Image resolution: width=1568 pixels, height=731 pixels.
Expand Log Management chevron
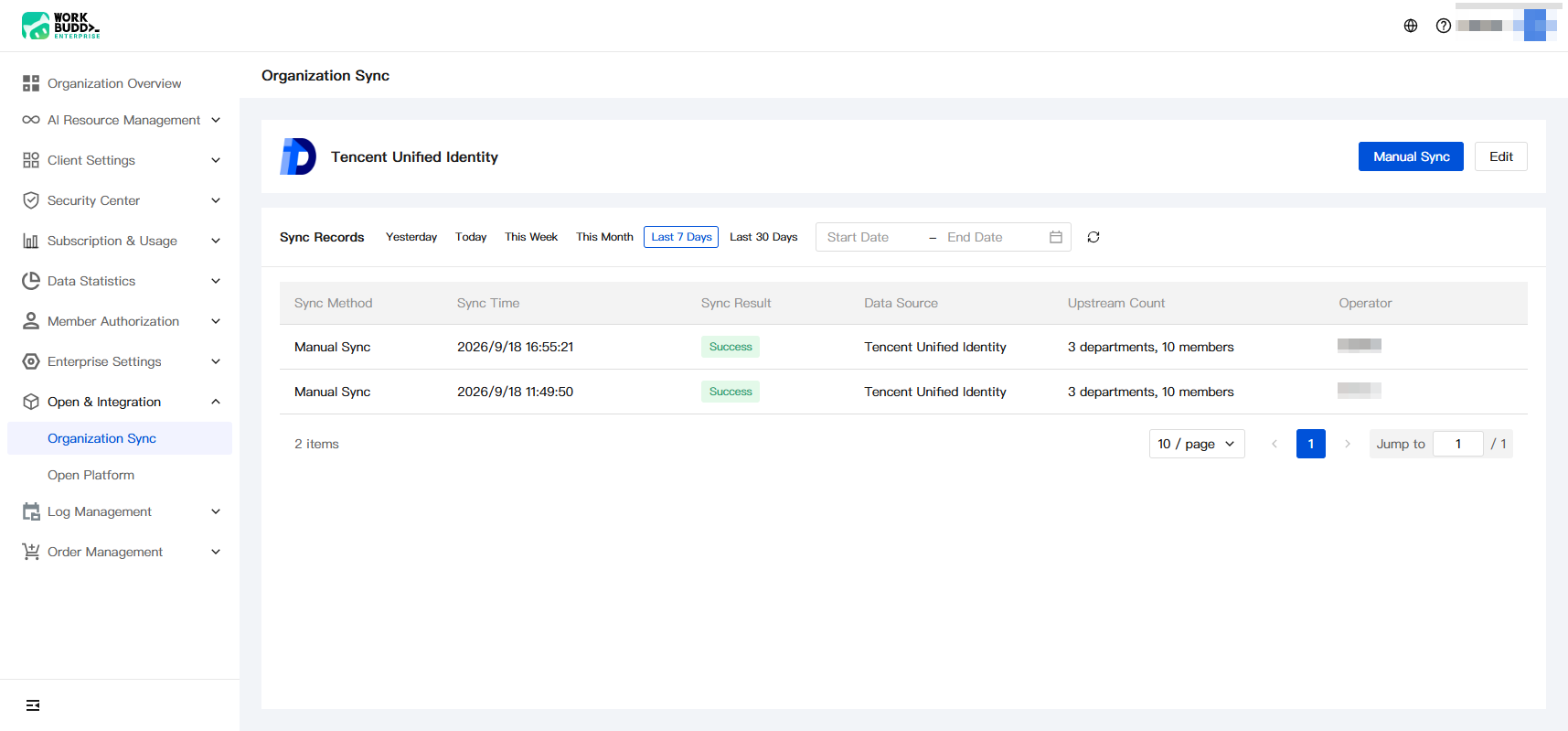coord(216,511)
